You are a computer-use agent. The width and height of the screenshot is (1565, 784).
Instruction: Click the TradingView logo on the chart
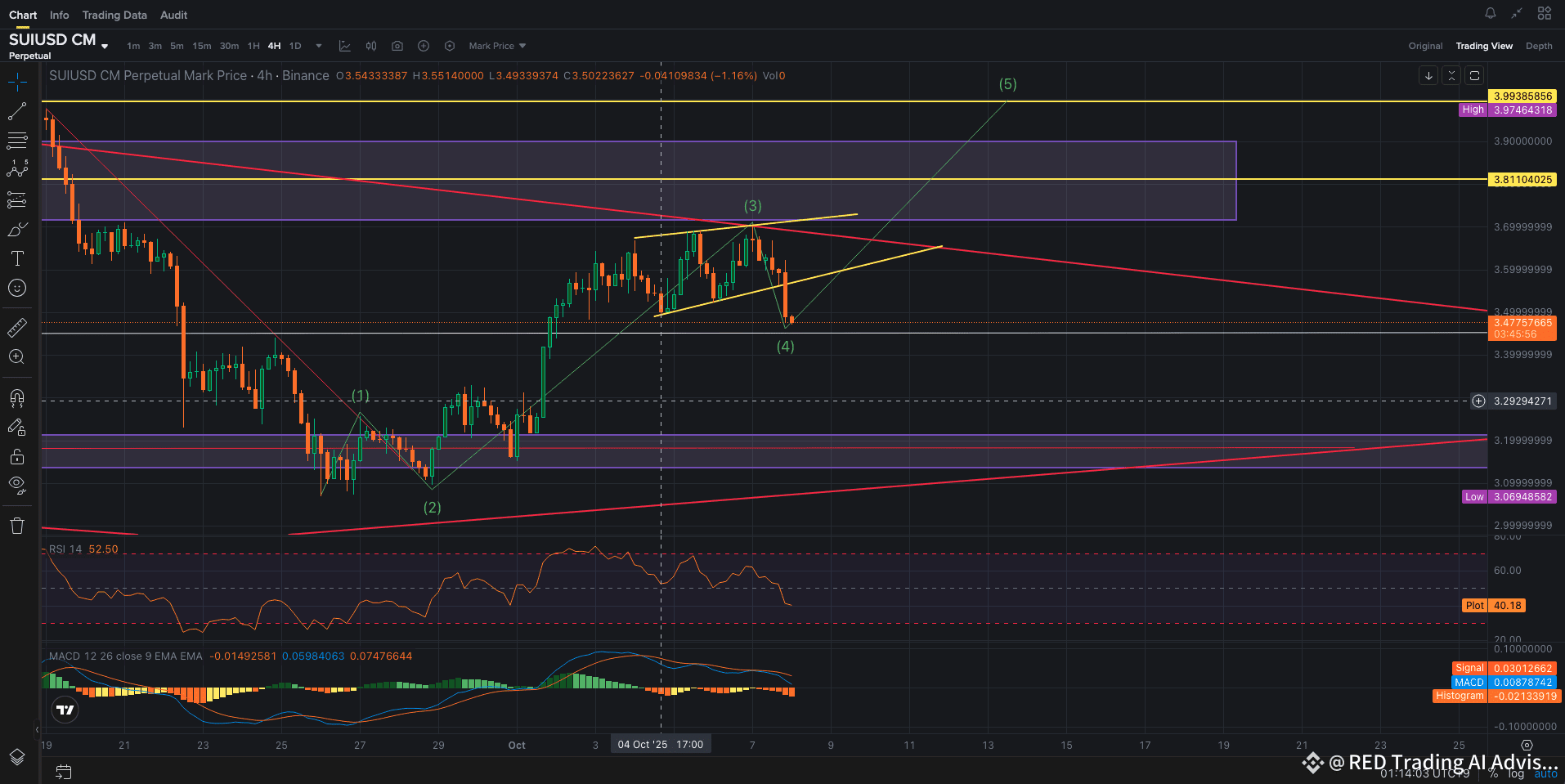coord(65,710)
